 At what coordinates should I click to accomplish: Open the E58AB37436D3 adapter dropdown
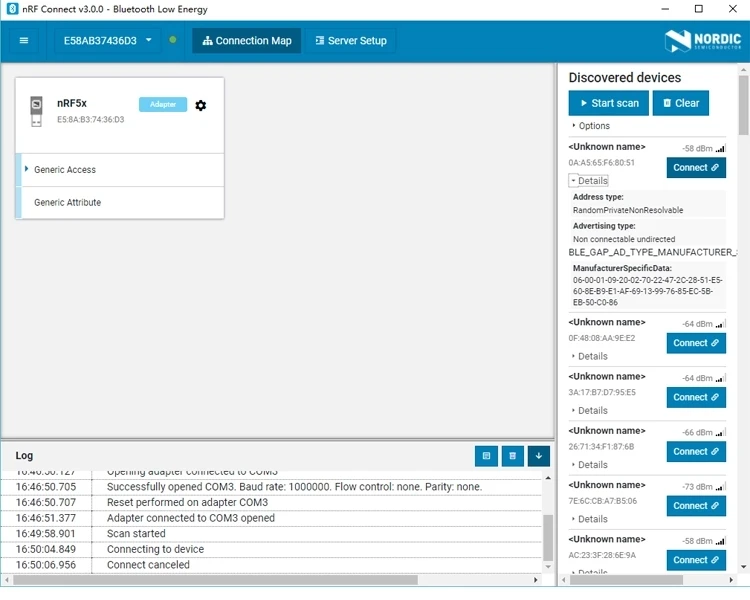(107, 41)
